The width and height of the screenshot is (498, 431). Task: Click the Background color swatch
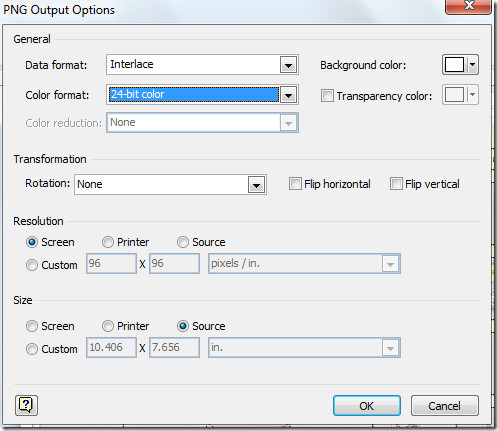click(x=455, y=65)
